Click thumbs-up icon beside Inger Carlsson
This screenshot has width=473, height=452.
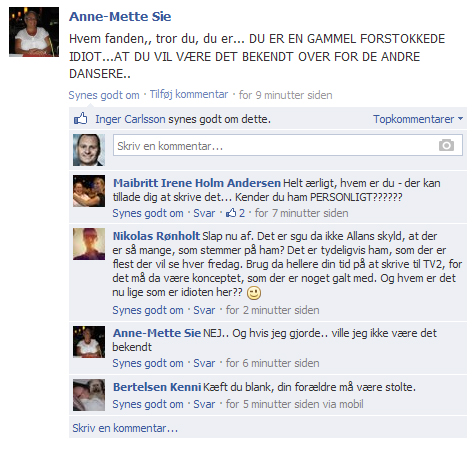(x=81, y=118)
